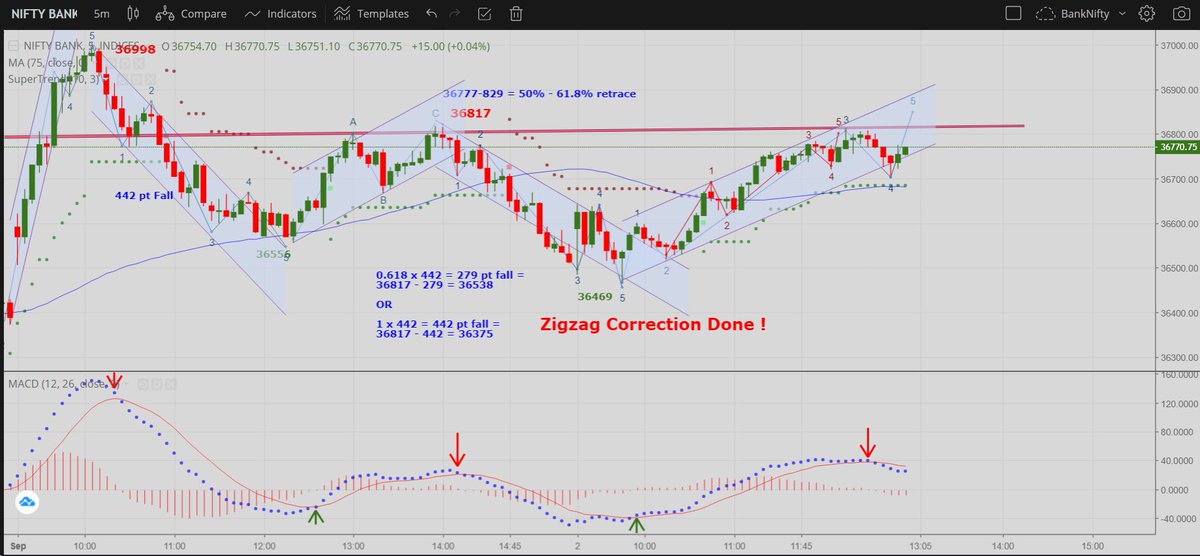Image resolution: width=1200 pixels, height=556 pixels.
Task: Toggle fullscreen square icon
Action: pos(1014,14)
